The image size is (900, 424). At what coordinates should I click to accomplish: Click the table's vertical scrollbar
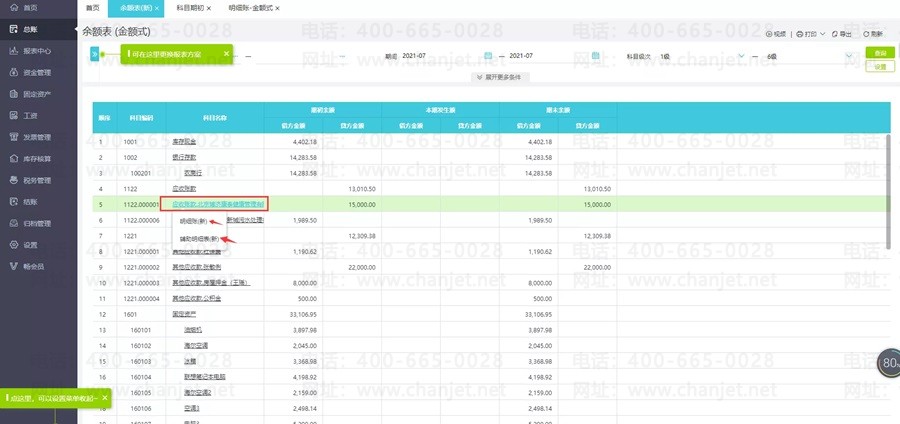tap(889, 191)
